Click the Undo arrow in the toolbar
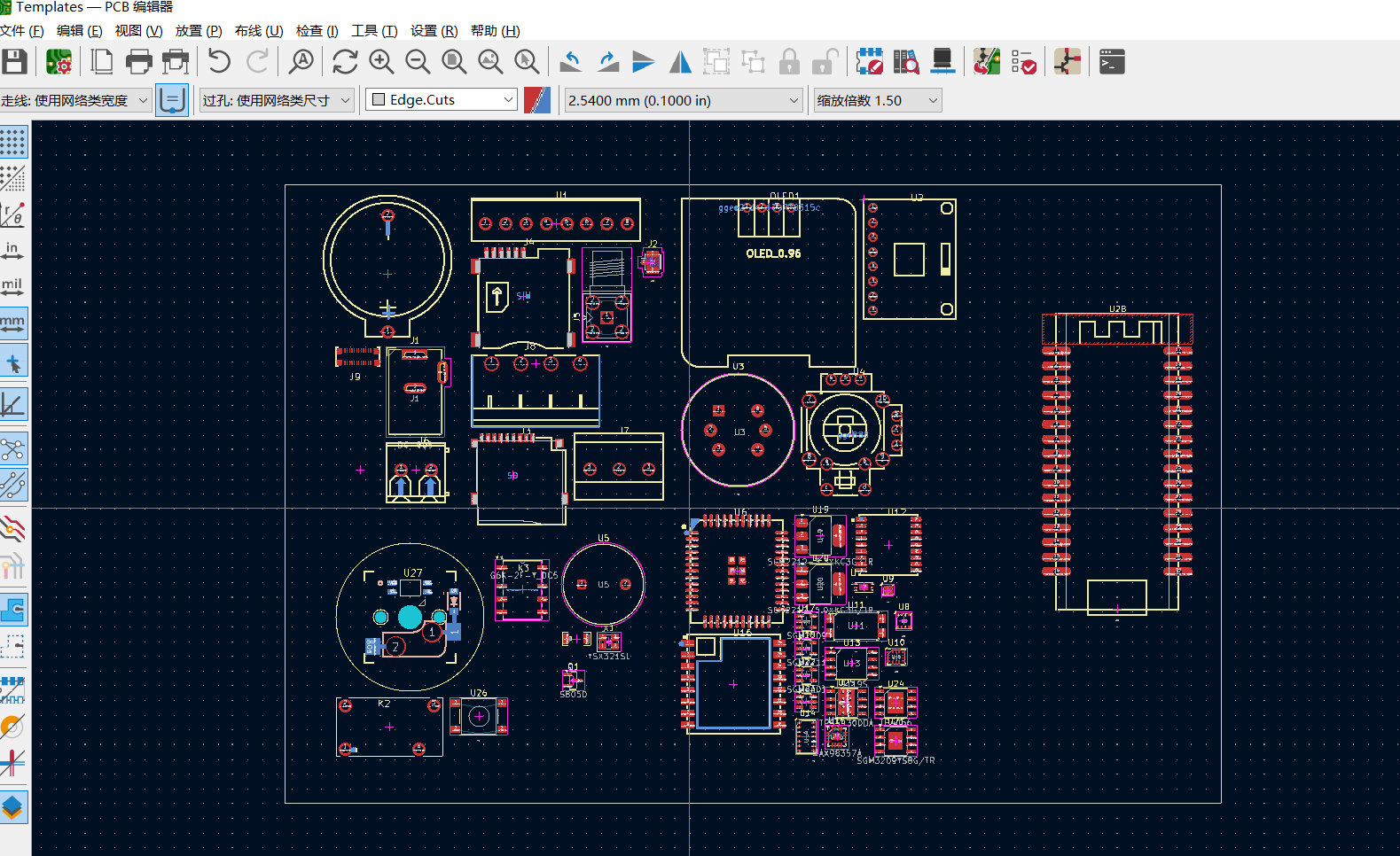The image size is (1400, 856). (219, 62)
